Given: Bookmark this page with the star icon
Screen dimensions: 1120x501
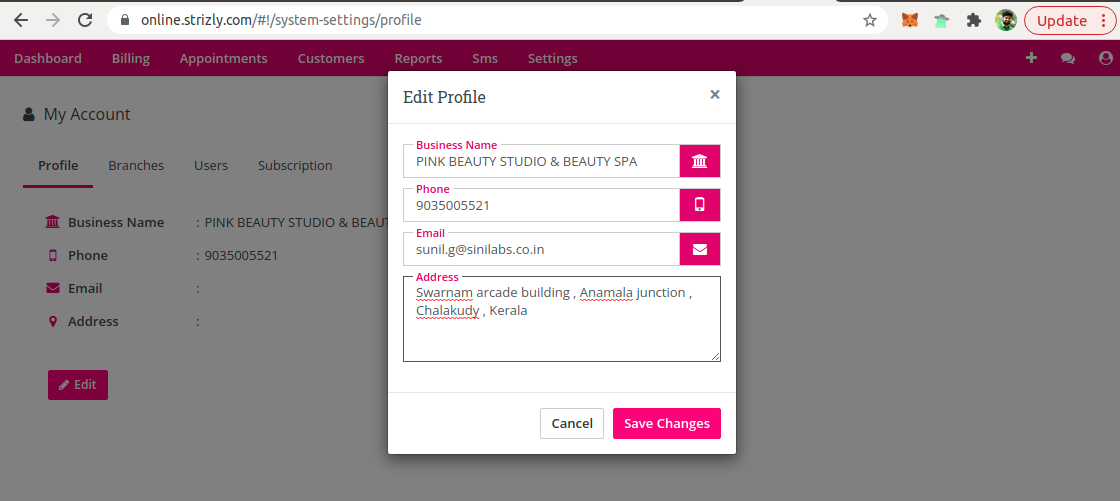Looking at the screenshot, I should click(x=869, y=20).
